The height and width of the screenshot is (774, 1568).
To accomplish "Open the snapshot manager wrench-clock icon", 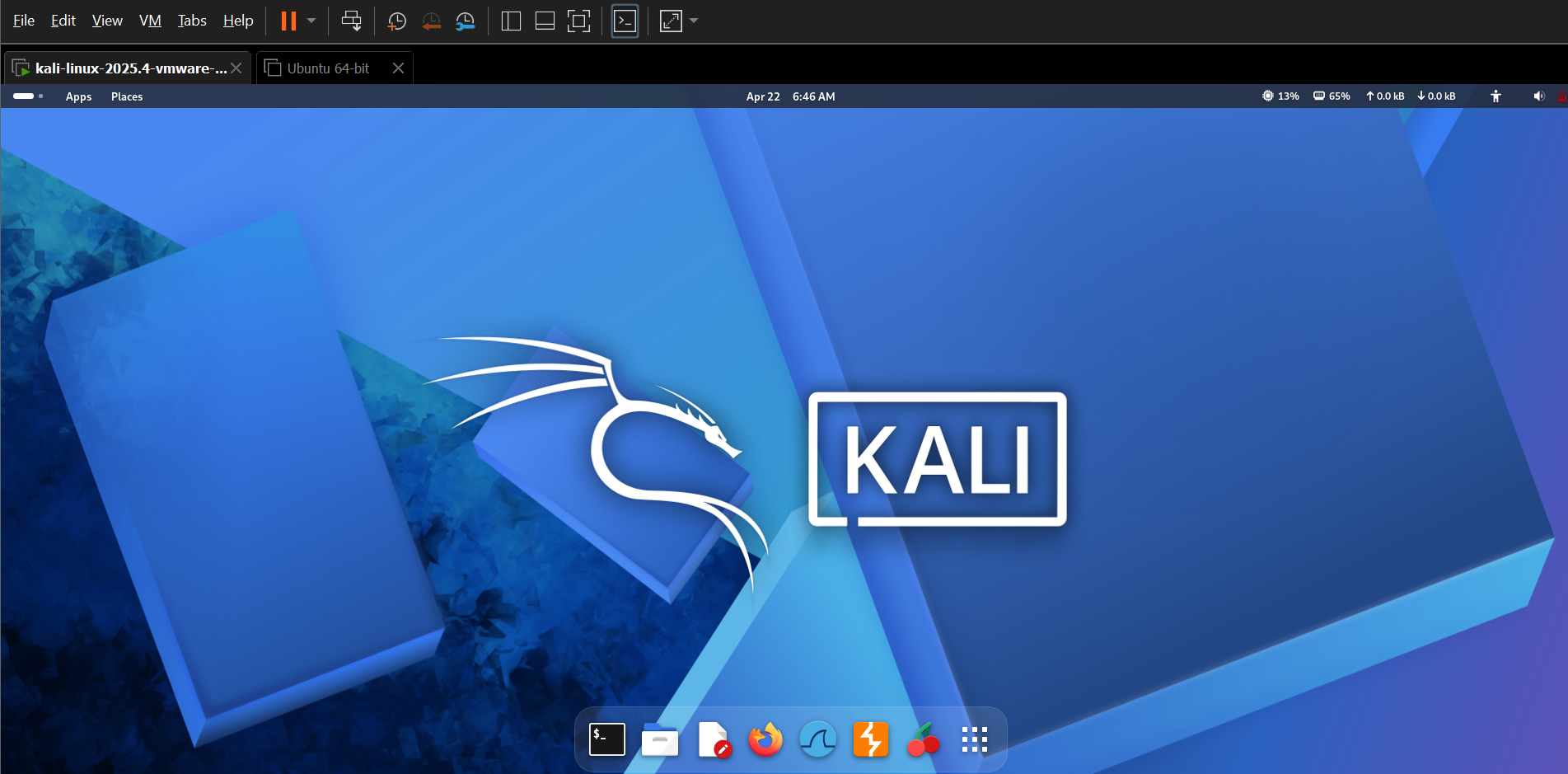I will [466, 21].
